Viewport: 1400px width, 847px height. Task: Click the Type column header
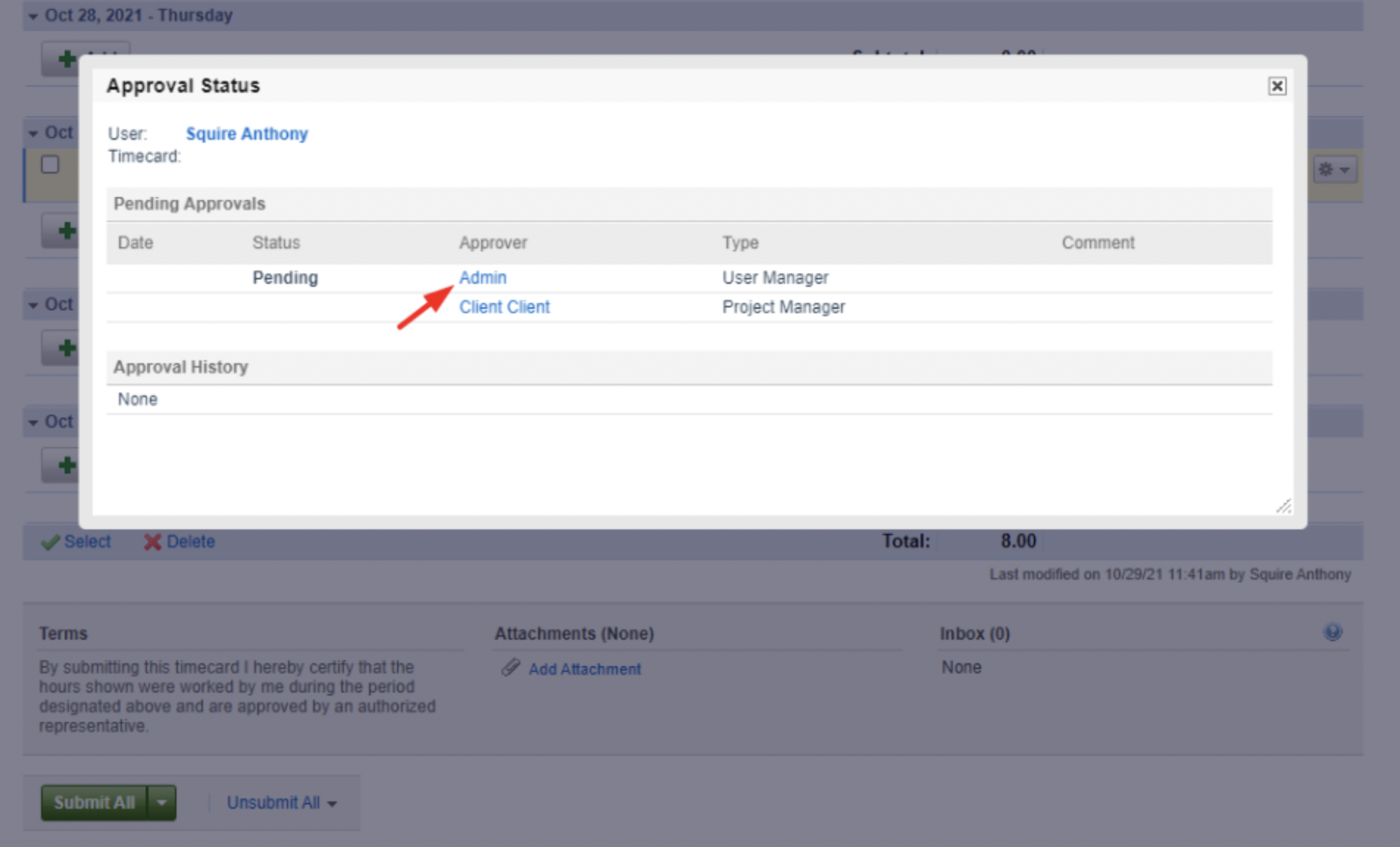740,243
